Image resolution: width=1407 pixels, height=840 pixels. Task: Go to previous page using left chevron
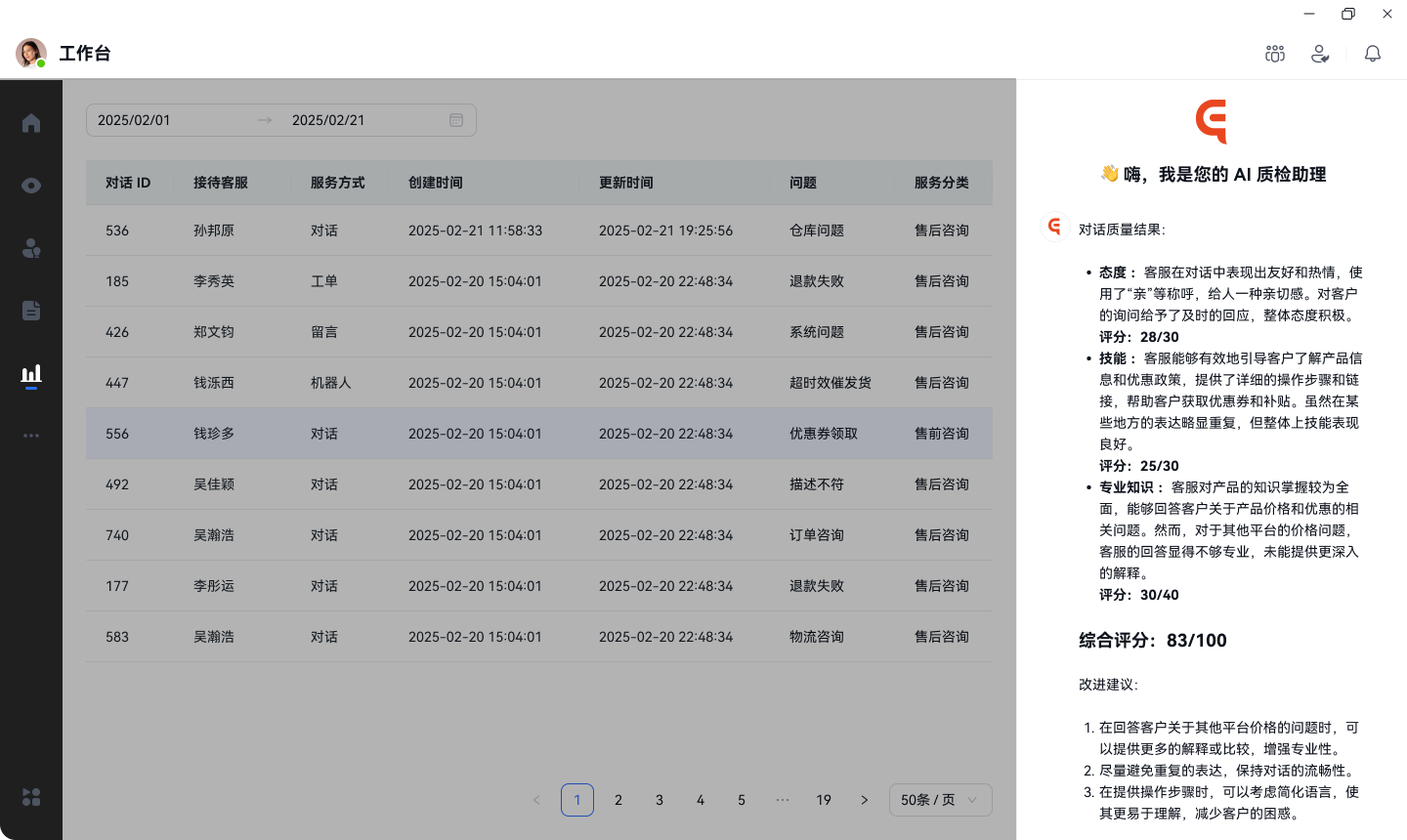point(536,800)
